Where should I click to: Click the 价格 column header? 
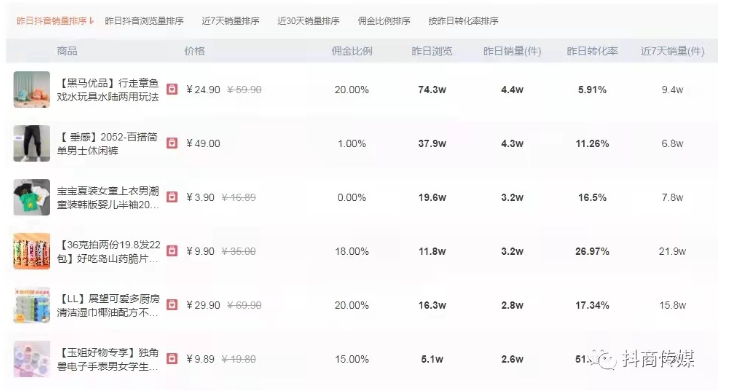(x=195, y=51)
